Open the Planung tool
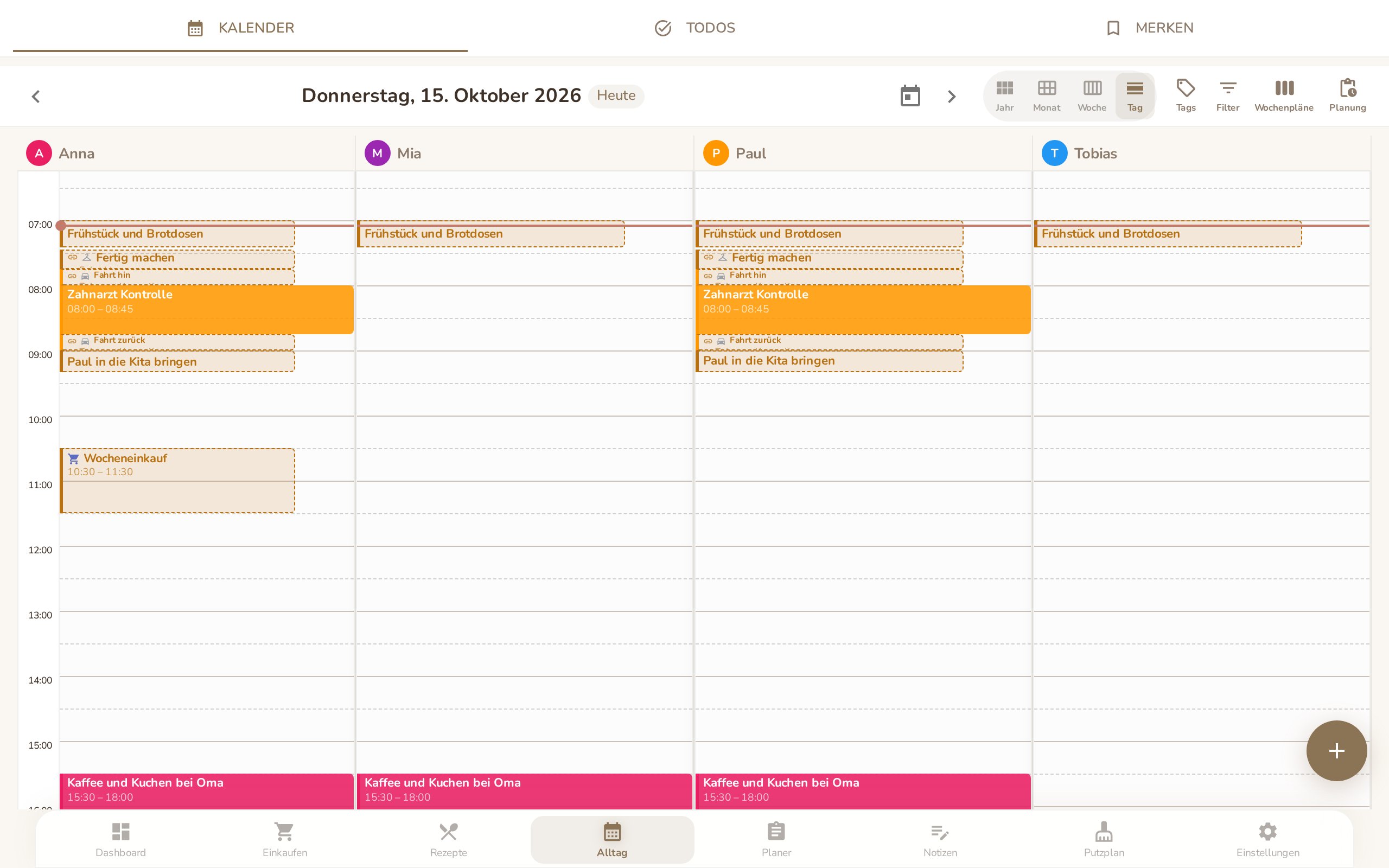1389x868 pixels. click(x=1348, y=96)
